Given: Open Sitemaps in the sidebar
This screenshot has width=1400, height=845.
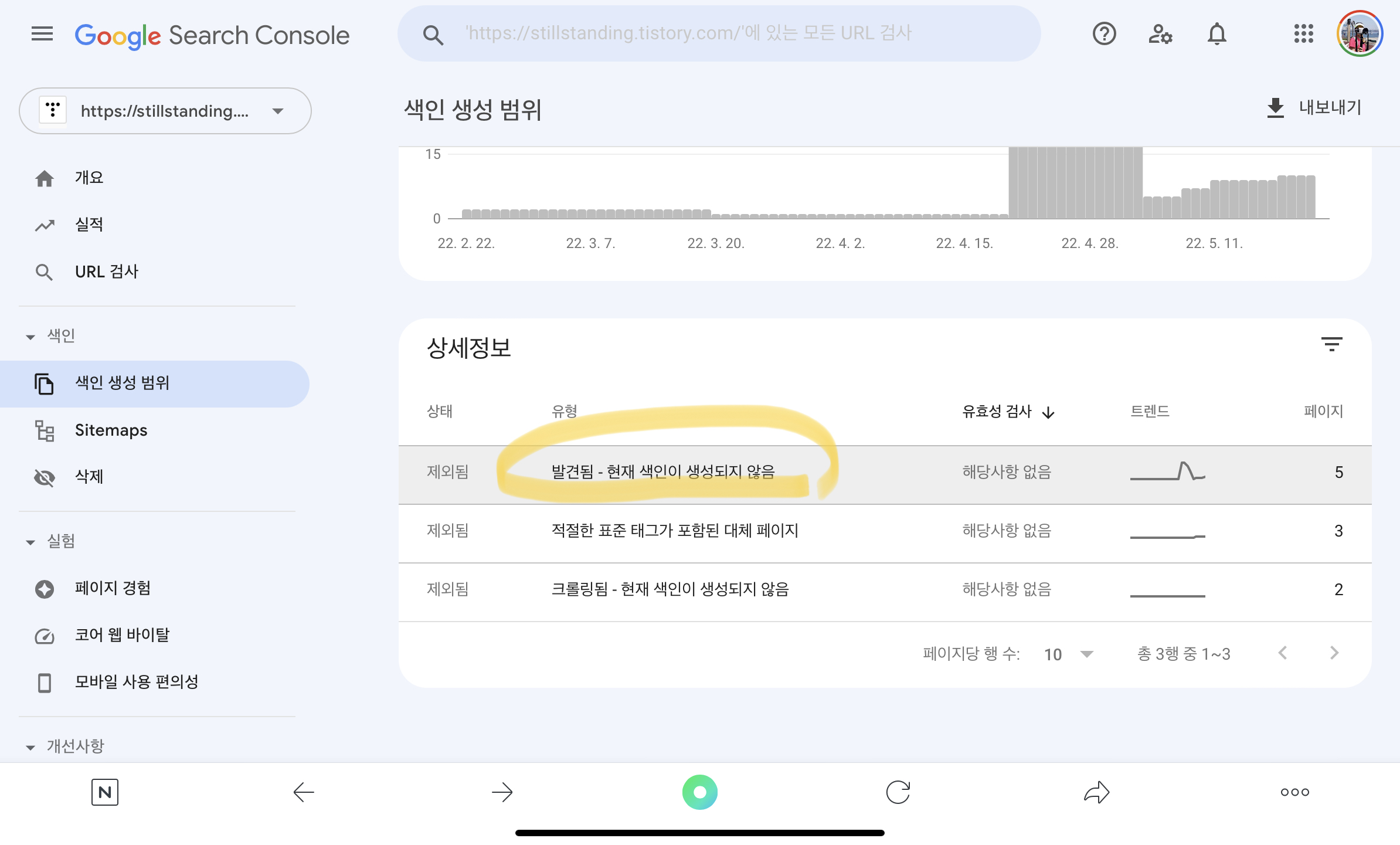Looking at the screenshot, I should (x=111, y=430).
